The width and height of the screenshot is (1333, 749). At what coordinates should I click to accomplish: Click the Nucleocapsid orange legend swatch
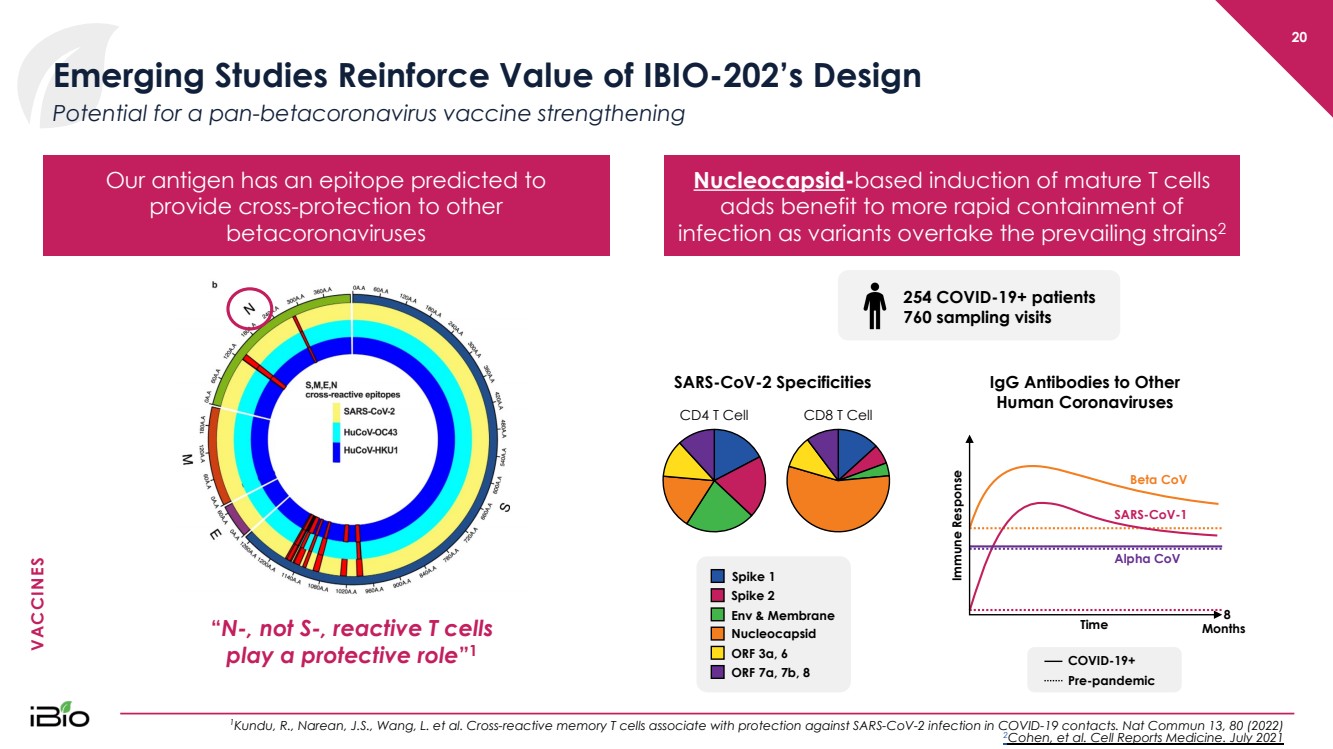[717, 634]
